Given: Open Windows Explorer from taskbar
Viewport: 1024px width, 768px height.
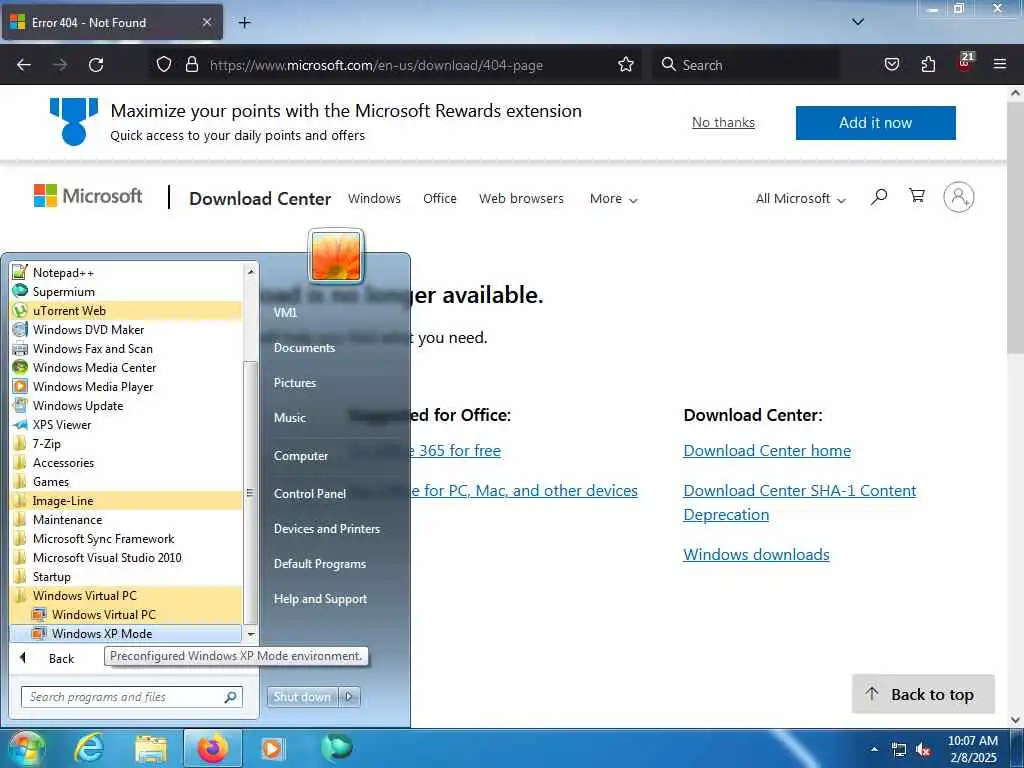Looking at the screenshot, I should tap(151, 748).
